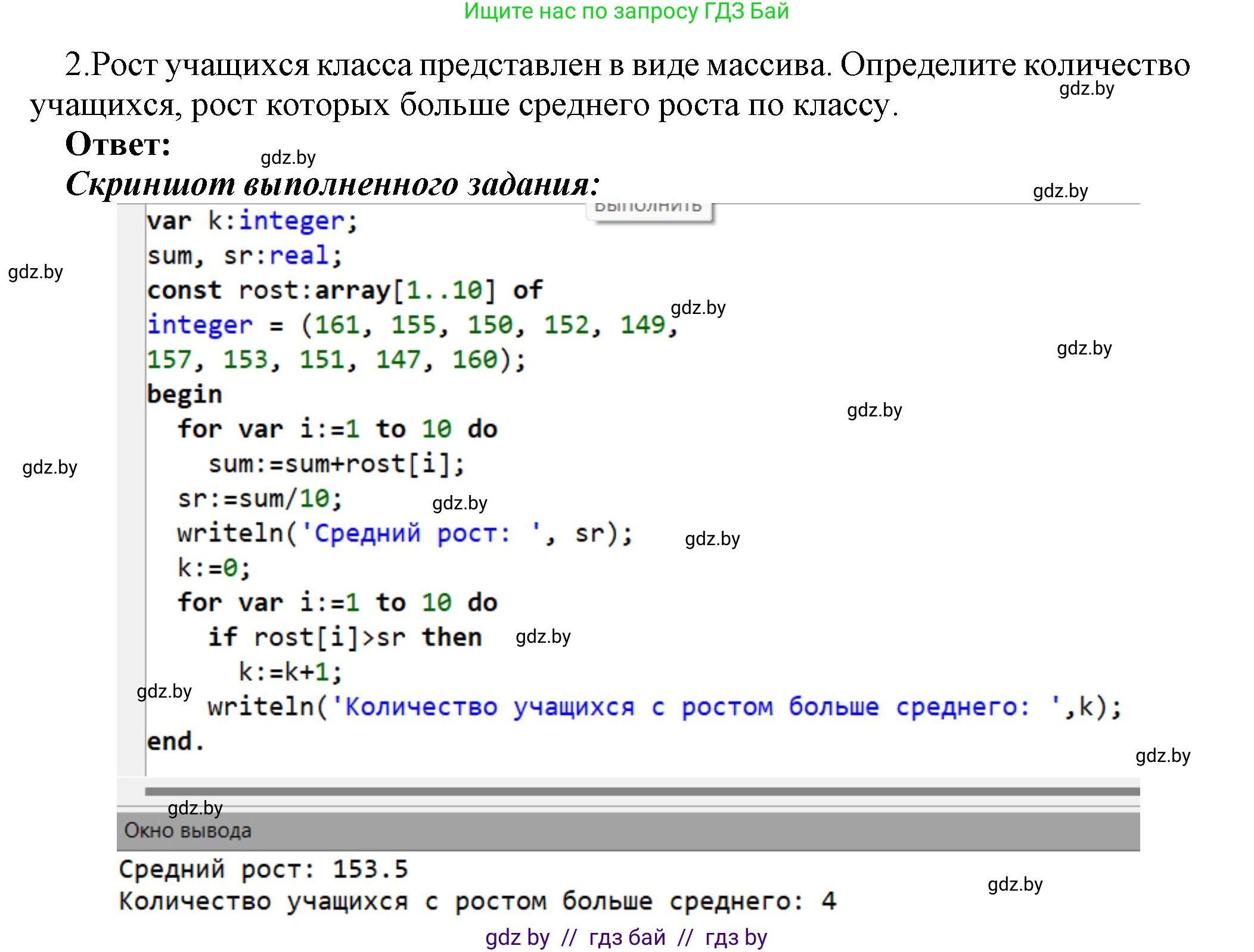Click the line starting 'integer = (161, 155'
The height and width of the screenshot is (952, 1254).
coord(412,325)
